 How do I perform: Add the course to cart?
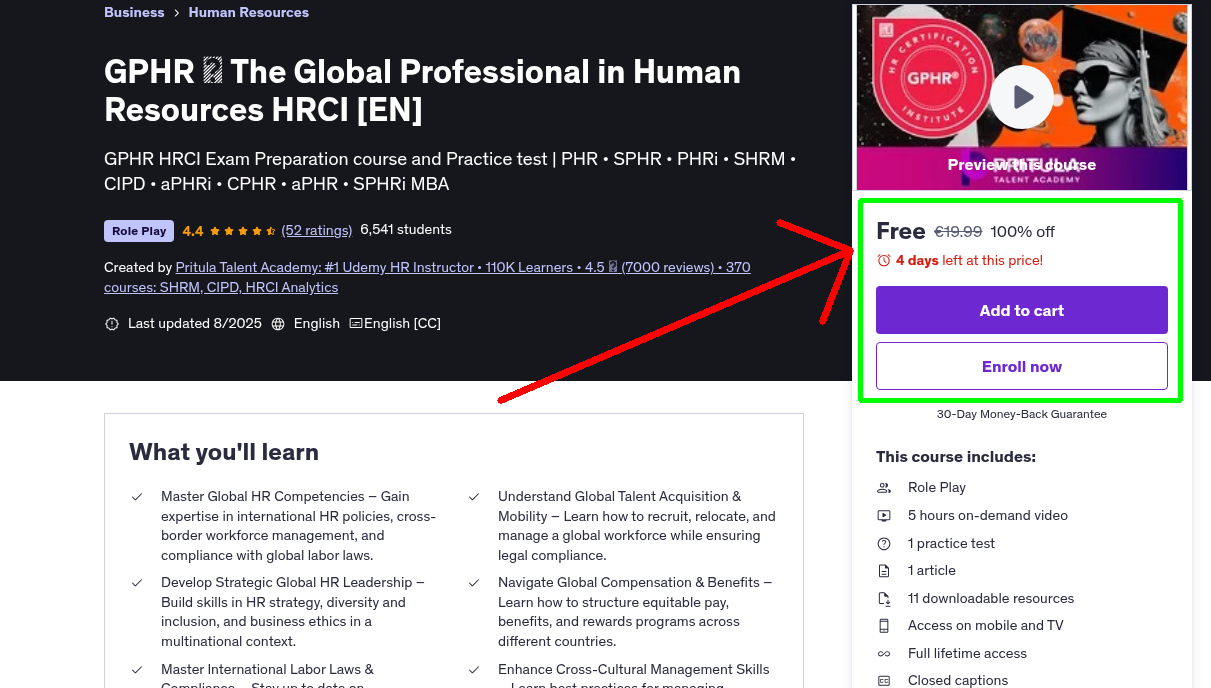coord(1022,310)
